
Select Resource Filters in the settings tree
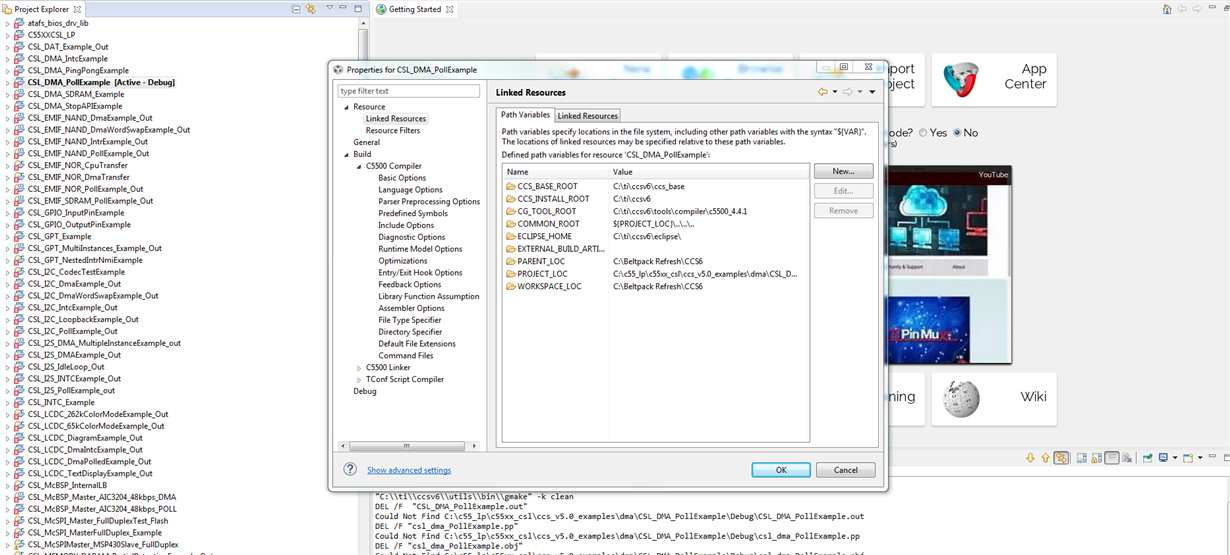coord(393,131)
